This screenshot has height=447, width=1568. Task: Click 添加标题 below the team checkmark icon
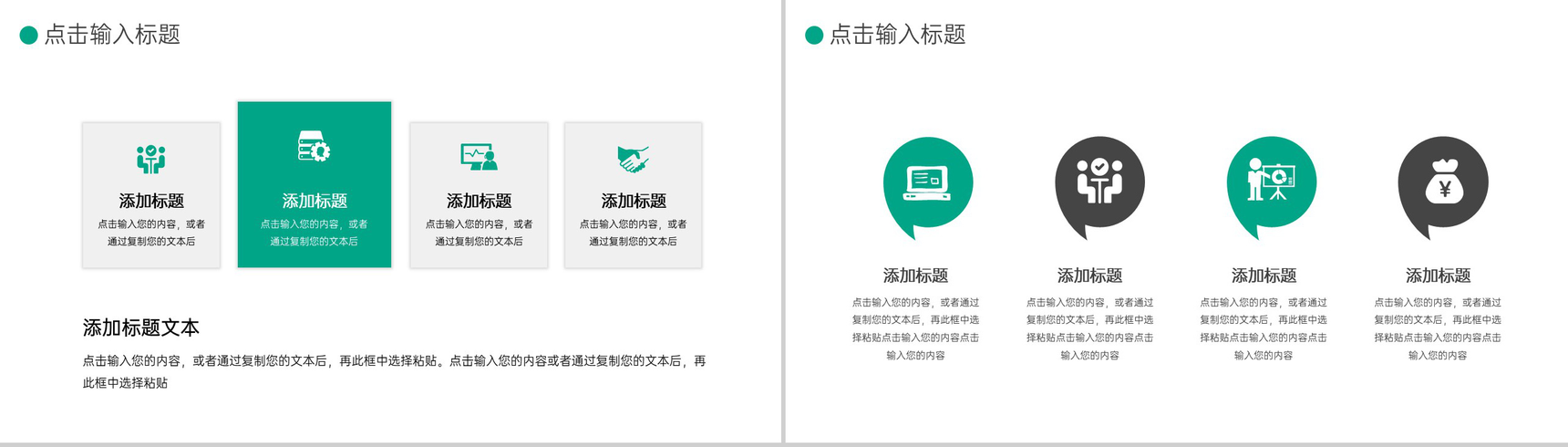[x=151, y=201]
